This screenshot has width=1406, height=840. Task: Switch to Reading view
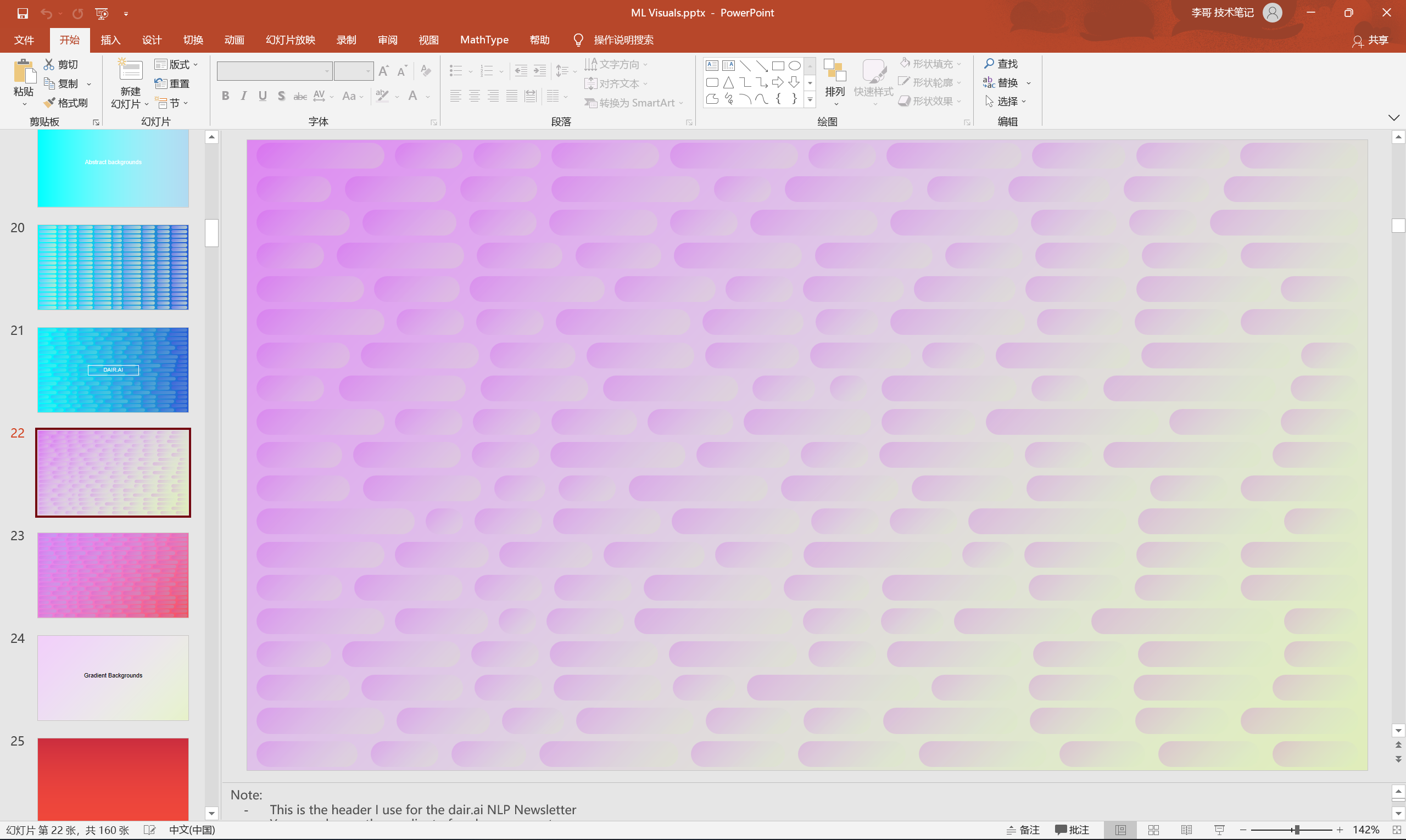(x=1186, y=830)
